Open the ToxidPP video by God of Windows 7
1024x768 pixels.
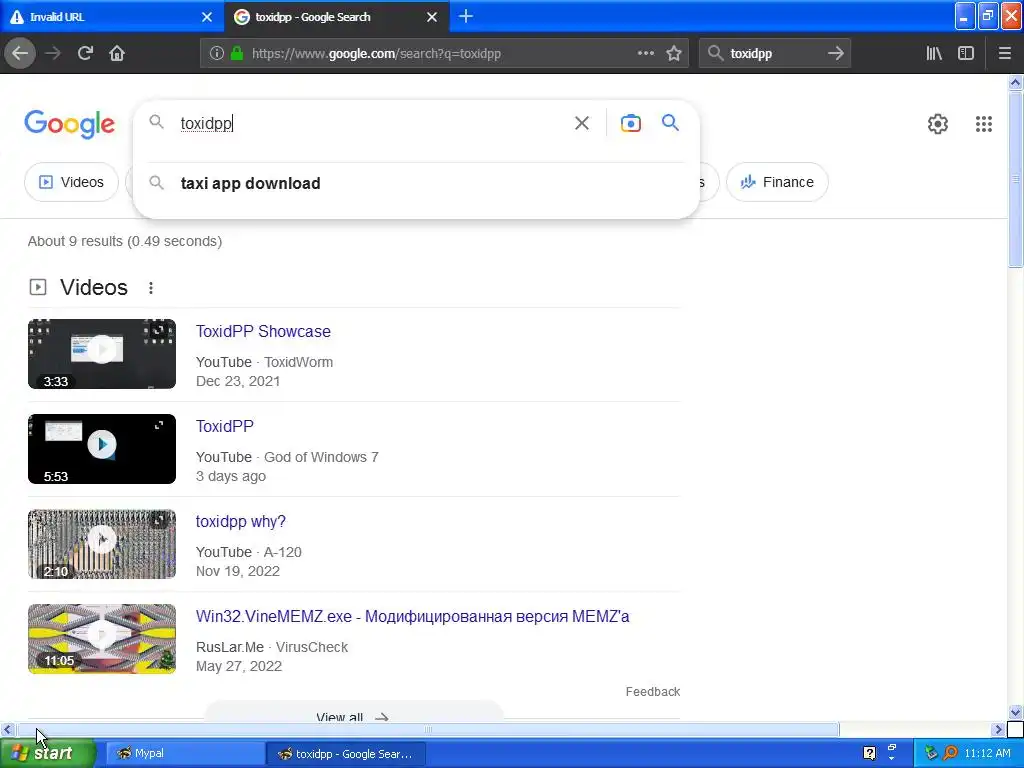(225, 426)
